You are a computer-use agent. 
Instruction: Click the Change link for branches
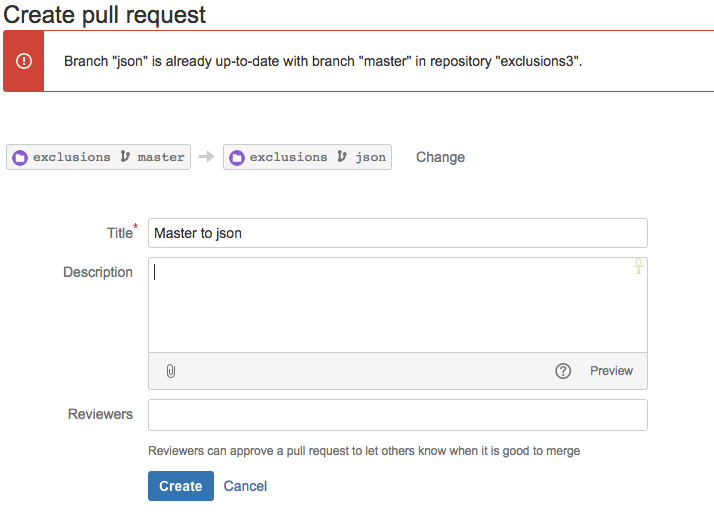440,157
